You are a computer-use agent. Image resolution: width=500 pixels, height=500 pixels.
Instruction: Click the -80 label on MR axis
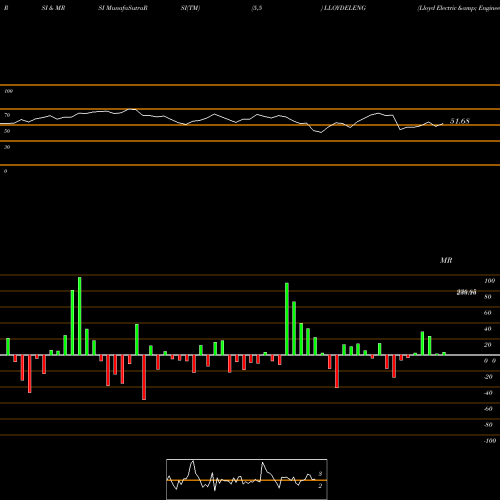[488, 425]
